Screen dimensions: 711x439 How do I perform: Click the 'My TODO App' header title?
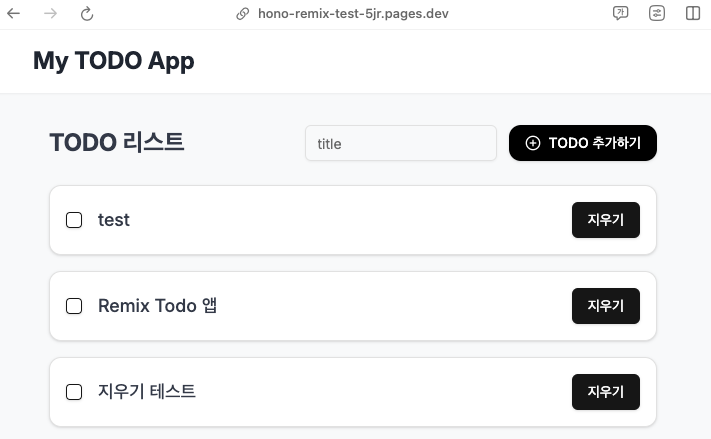[x=114, y=61]
